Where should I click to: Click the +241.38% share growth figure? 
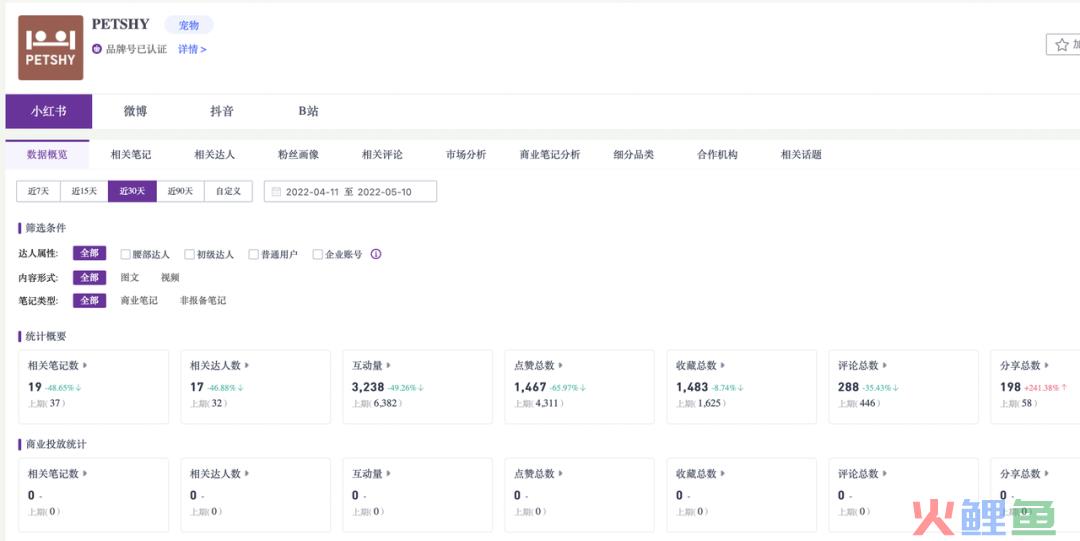click(x=1044, y=388)
